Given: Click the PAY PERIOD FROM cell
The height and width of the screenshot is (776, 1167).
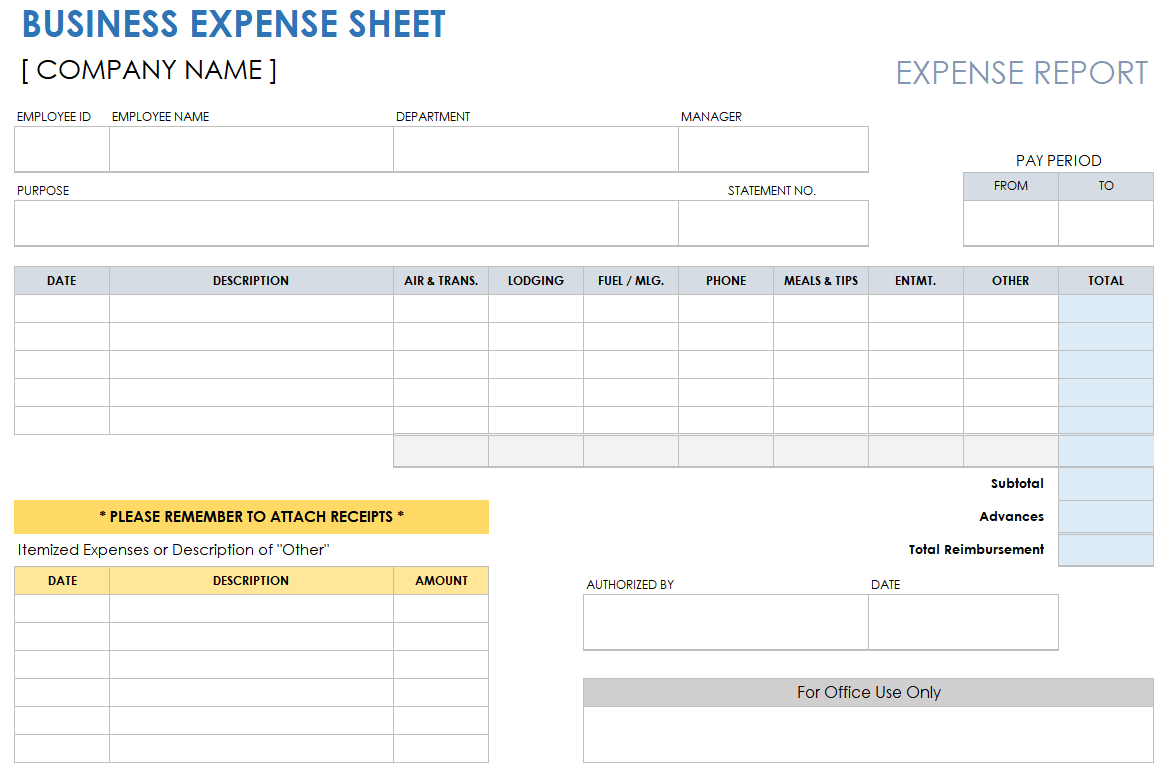Looking at the screenshot, I should (1010, 222).
